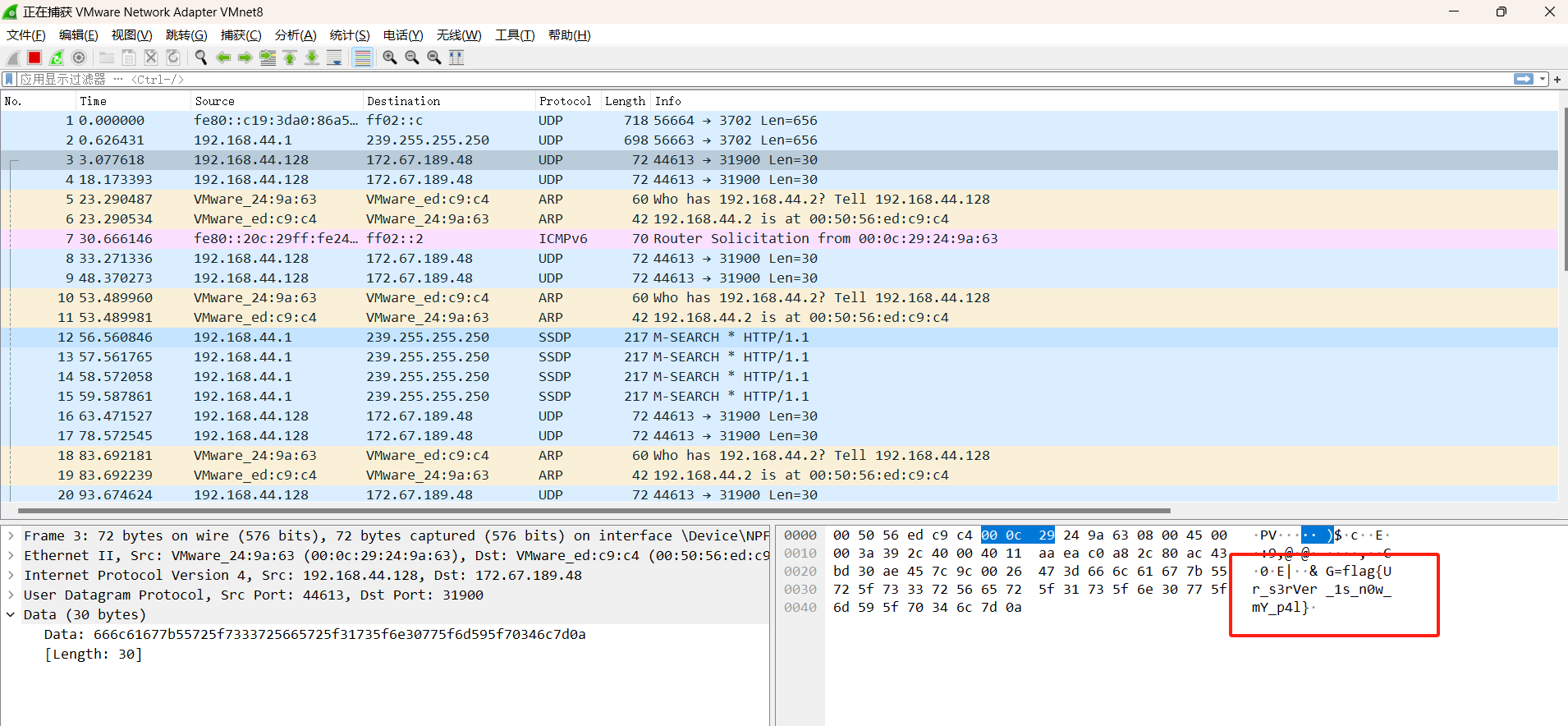Reset text to normal size

tap(434, 57)
